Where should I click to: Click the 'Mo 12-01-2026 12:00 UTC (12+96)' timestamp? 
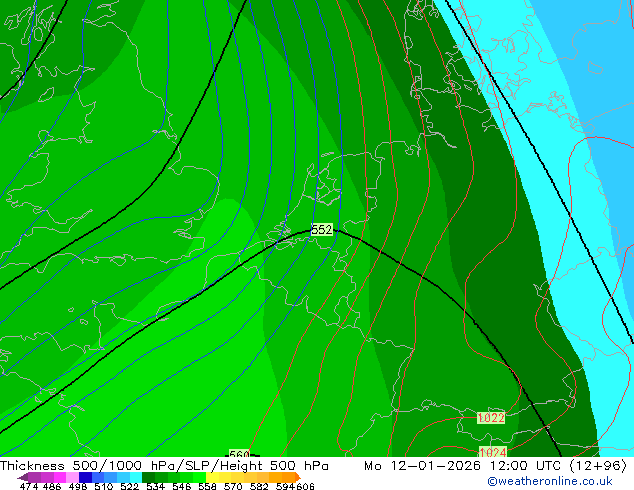click(495, 466)
